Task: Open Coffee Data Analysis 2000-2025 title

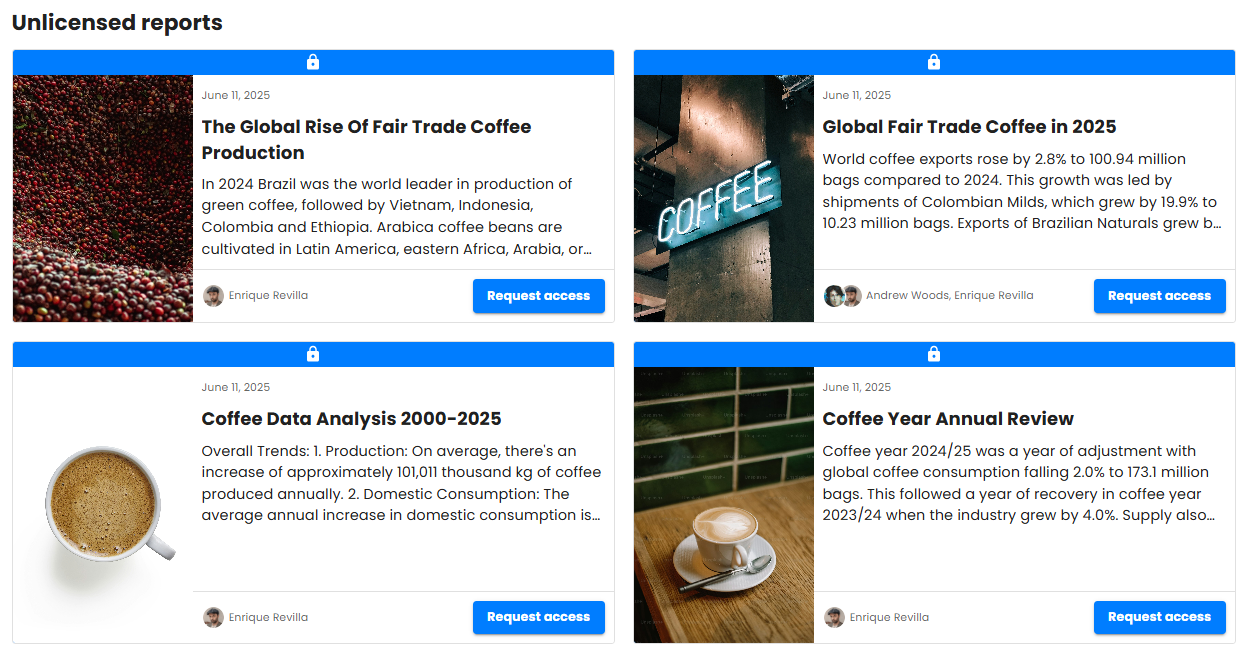Action: (x=351, y=419)
